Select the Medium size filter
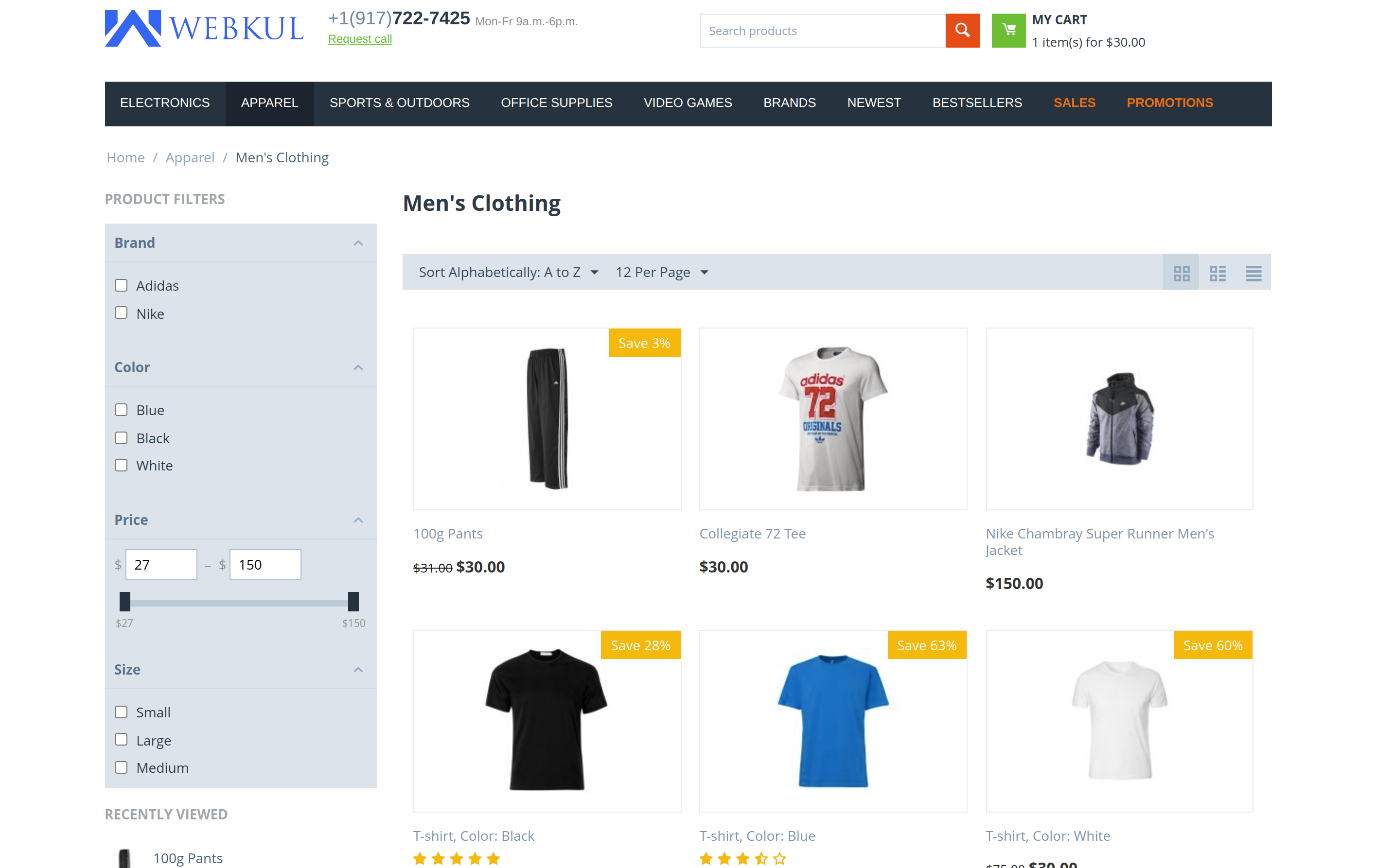The height and width of the screenshot is (868, 1376). click(121, 767)
